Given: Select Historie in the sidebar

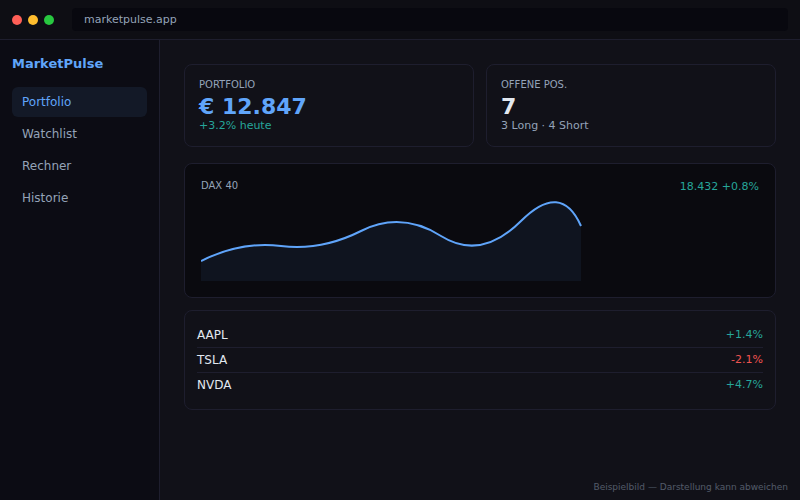Looking at the screenshot, I should (x=80, y=198).
